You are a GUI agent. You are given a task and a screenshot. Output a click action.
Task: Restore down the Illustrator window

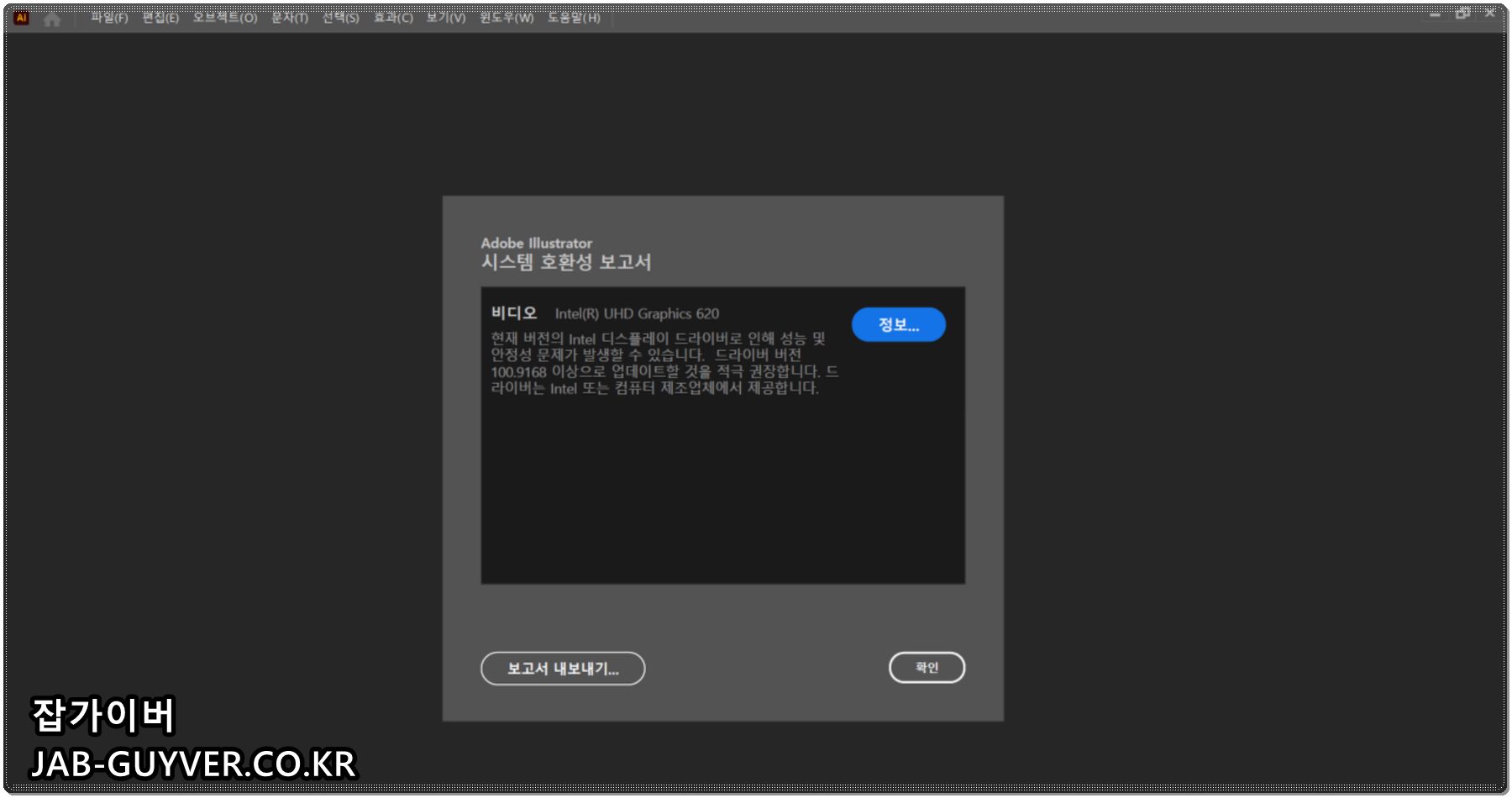tap(1463, 13)
